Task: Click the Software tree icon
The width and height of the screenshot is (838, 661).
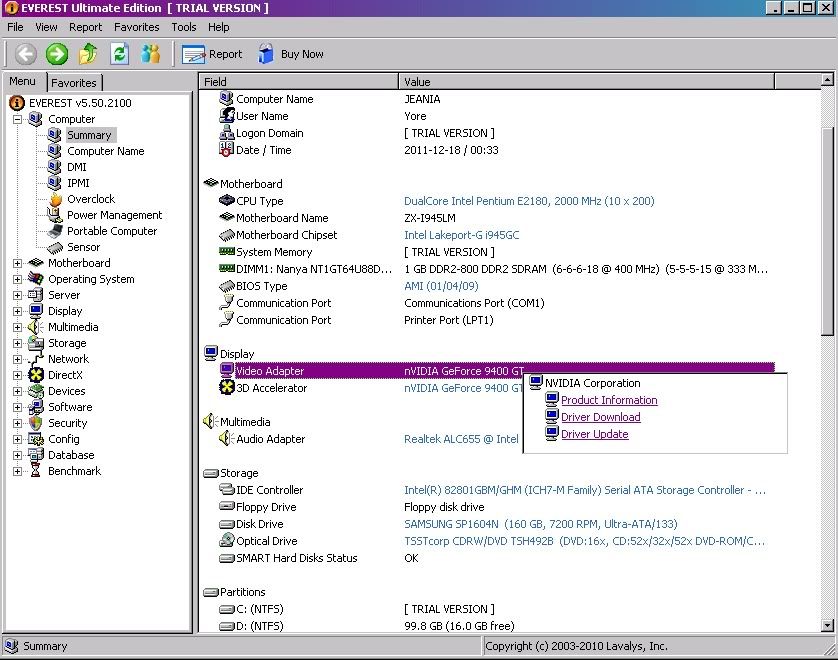Action: click(x=36, y=407)
